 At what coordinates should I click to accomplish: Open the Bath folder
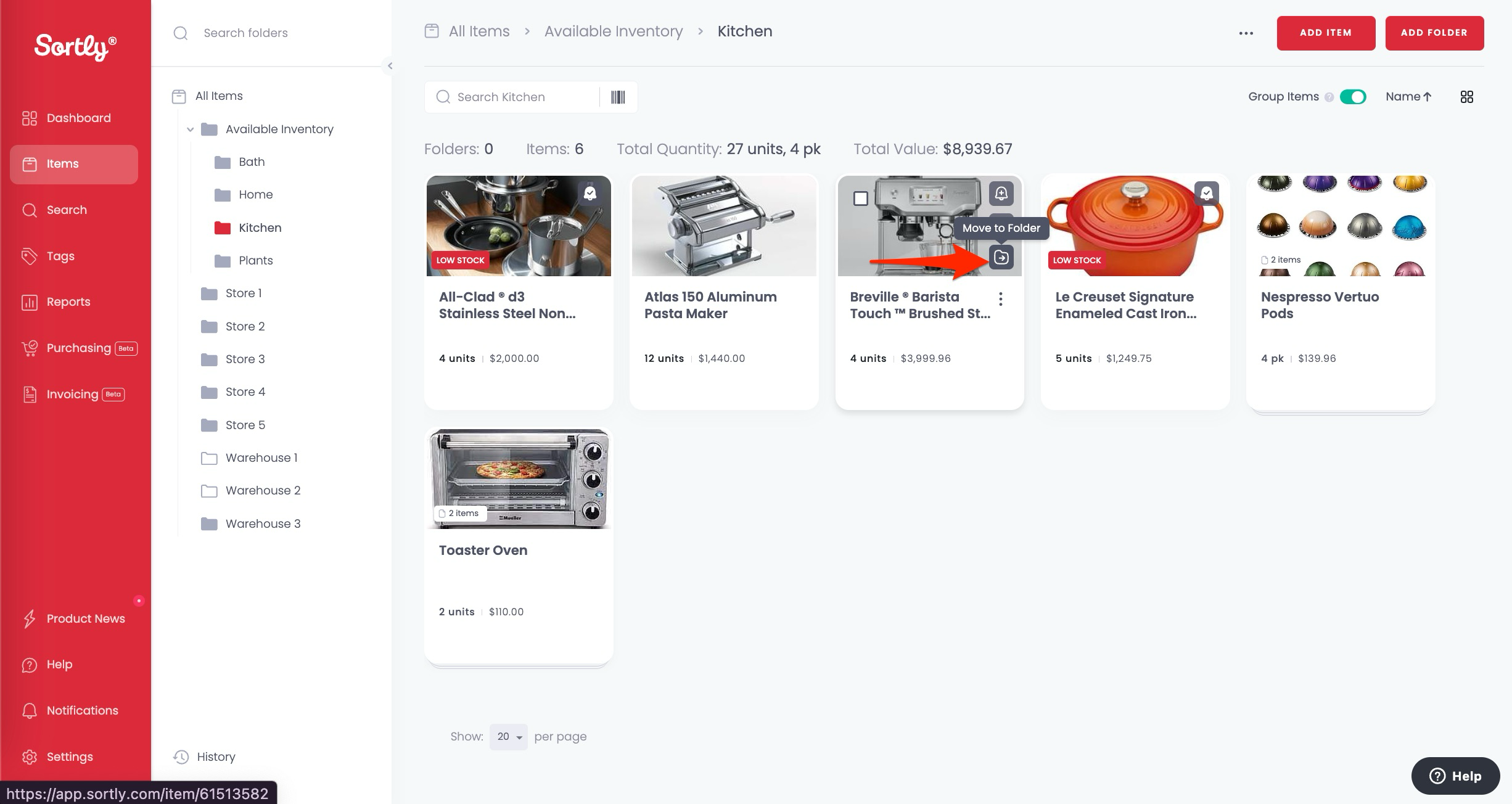pyautogui.click(x=239, y=162)
